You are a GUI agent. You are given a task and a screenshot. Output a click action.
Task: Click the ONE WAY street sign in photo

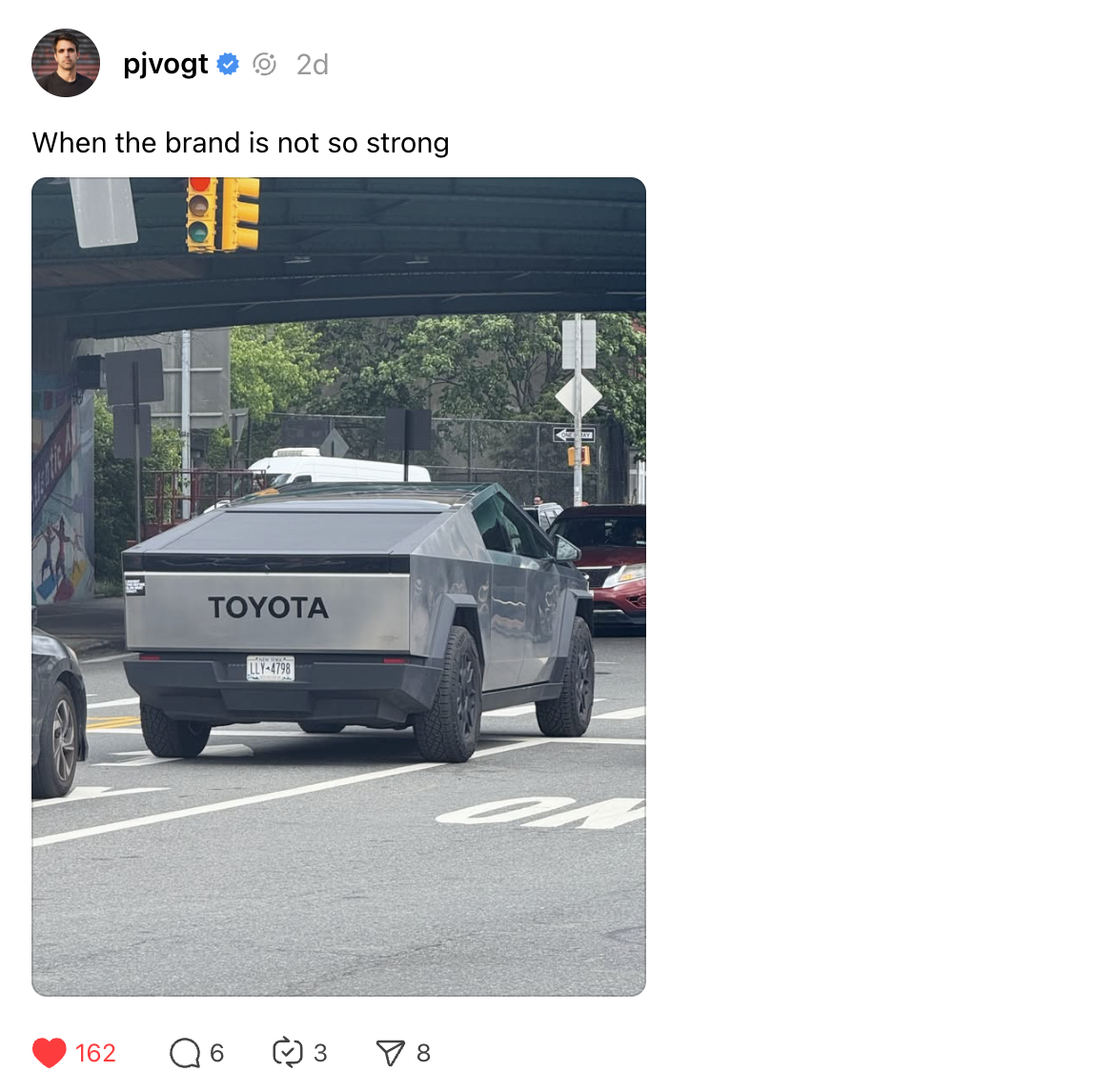pos(574,435)
